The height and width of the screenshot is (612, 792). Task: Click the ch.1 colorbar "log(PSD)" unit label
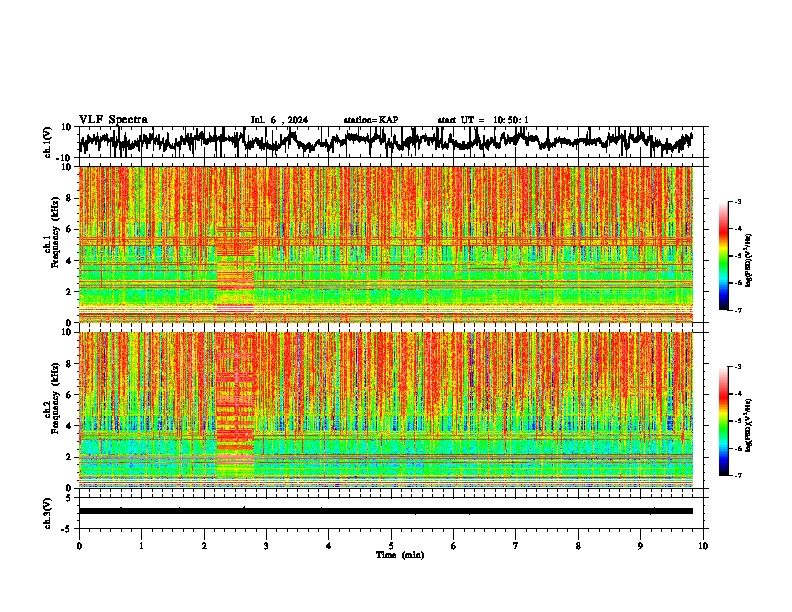coord(749,261)
